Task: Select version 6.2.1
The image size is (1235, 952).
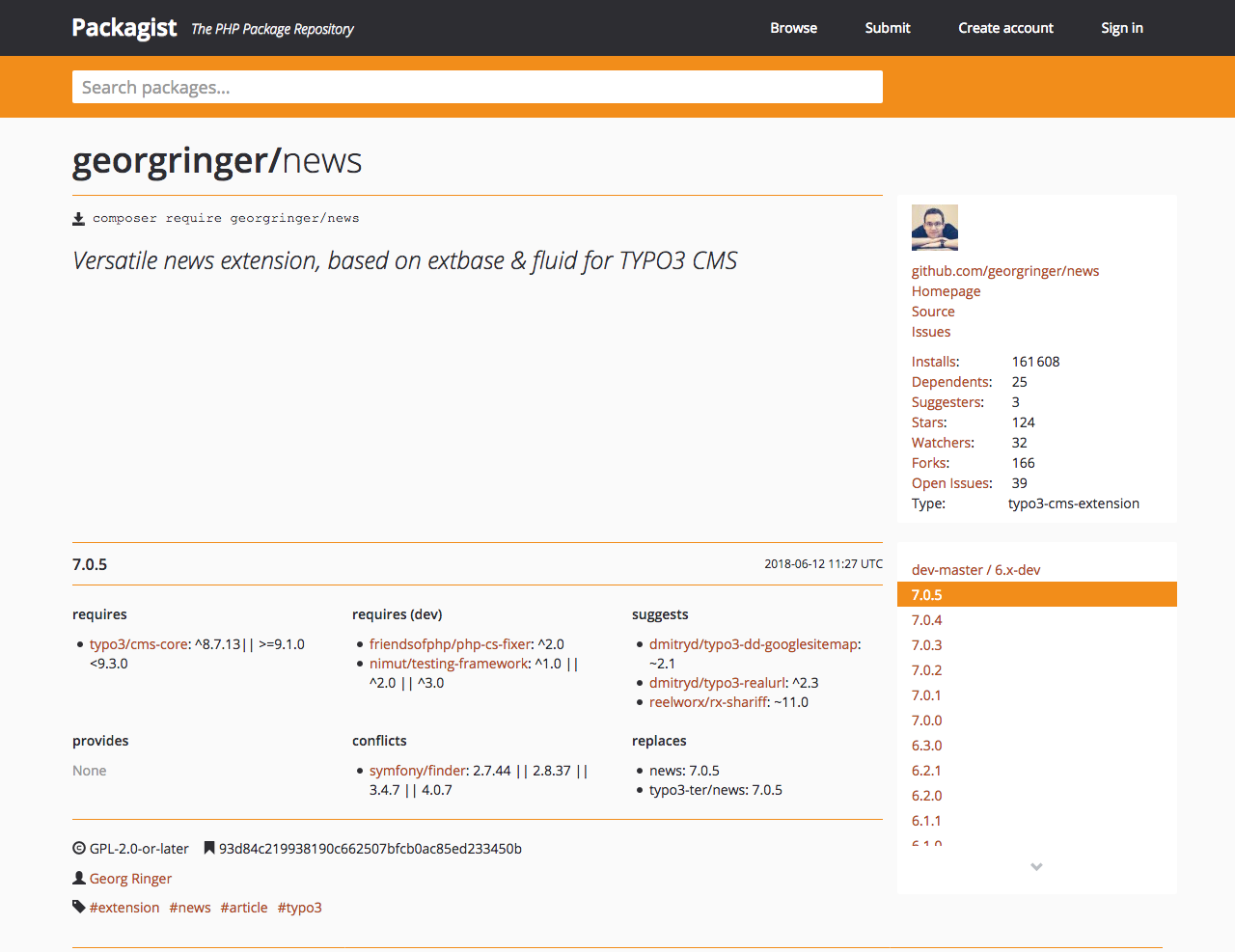Action: 926,771
